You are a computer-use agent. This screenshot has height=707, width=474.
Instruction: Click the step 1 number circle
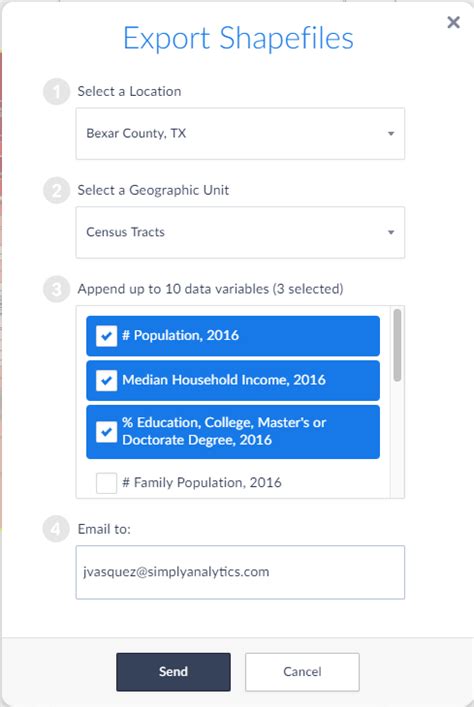click(x=56, y=92)
